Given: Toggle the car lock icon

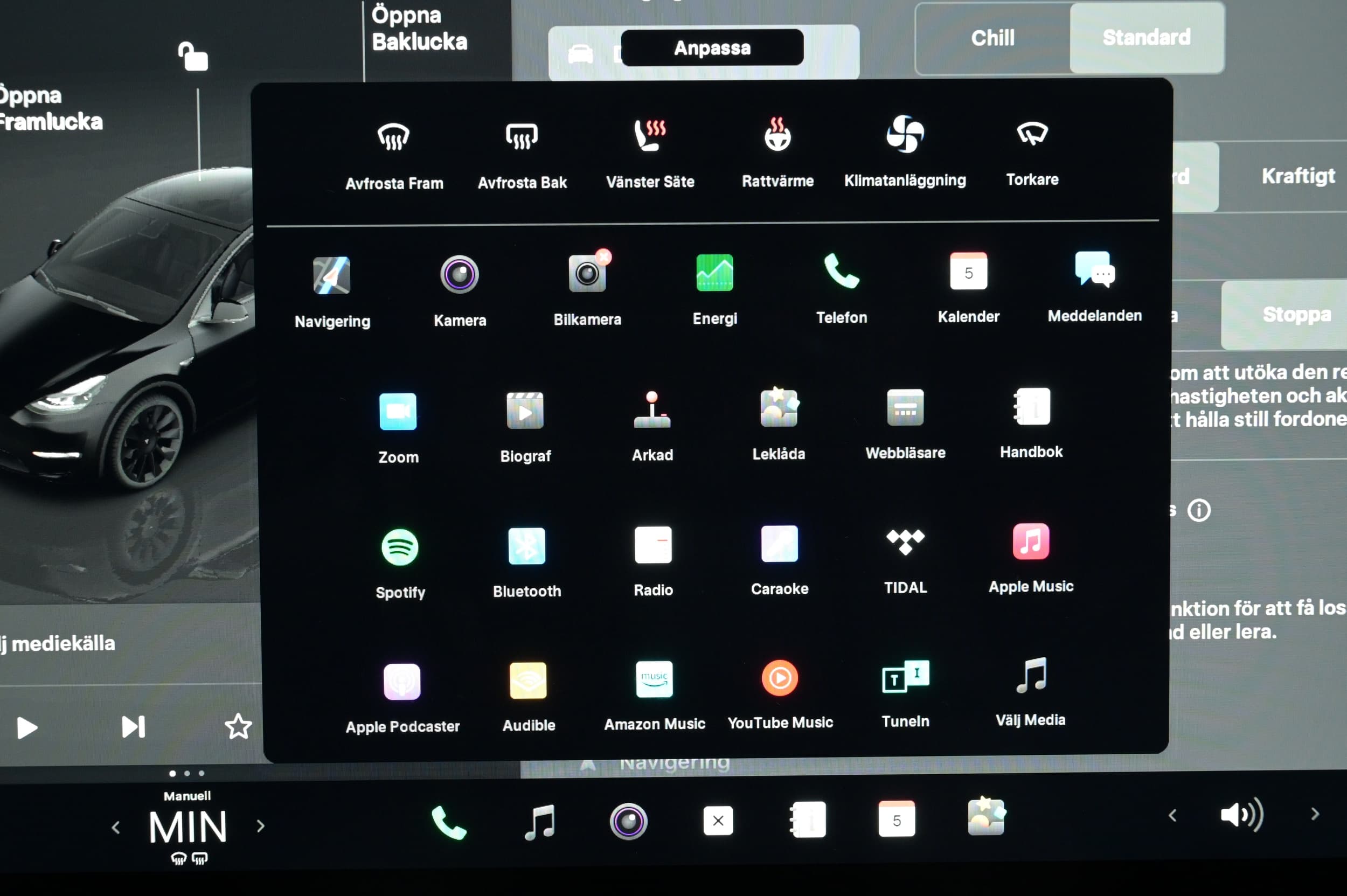Looking at the screenshot, I should [192, 57].
